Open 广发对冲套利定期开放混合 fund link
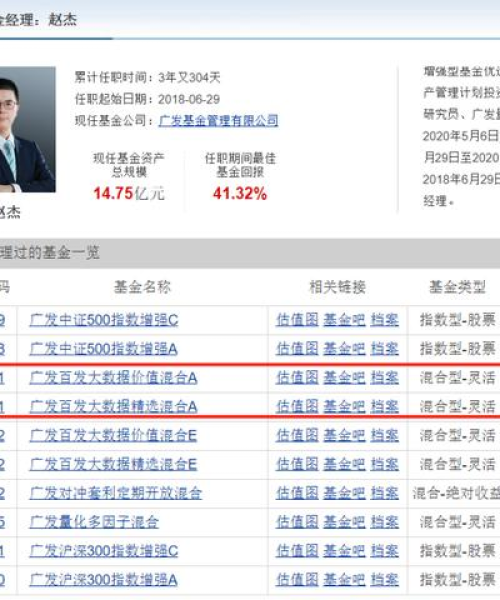Screen dimensions: 500x600 pos(116,493)
